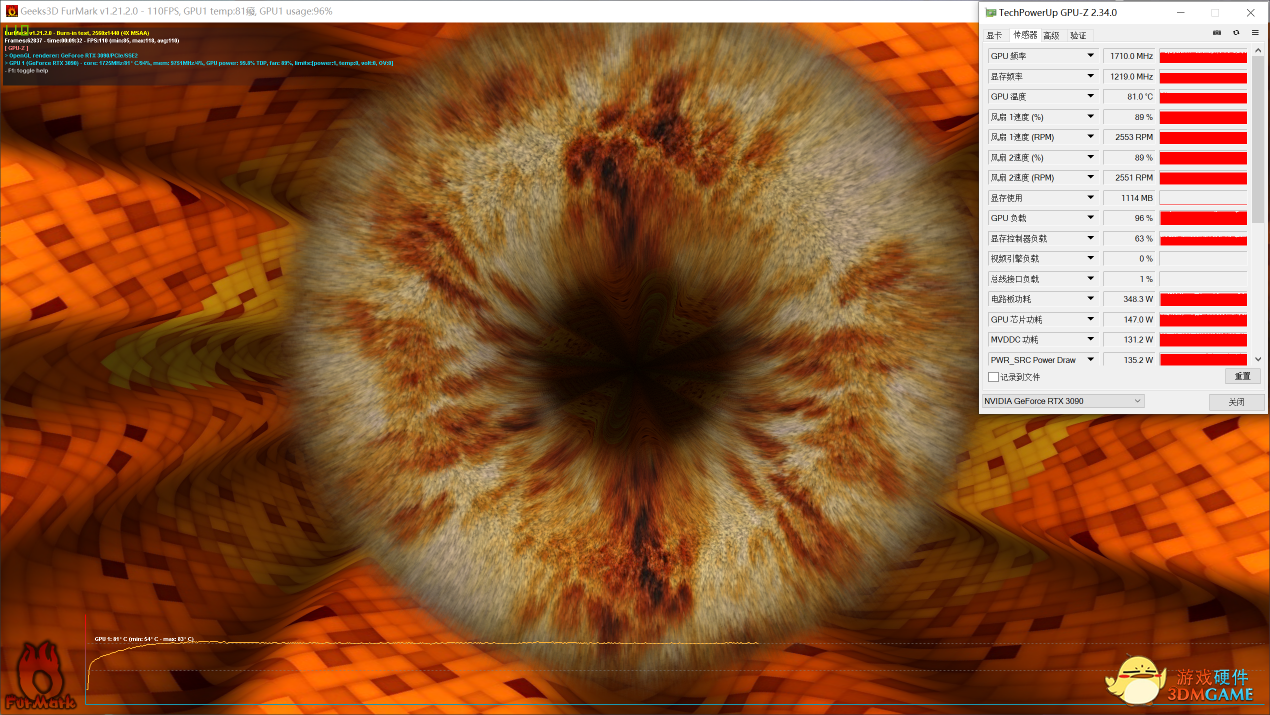Screen dimensions: 1270x715
Task: Enable the 记录到文件 checkbox
Action: pyautogui.click(x=993, y=377)
